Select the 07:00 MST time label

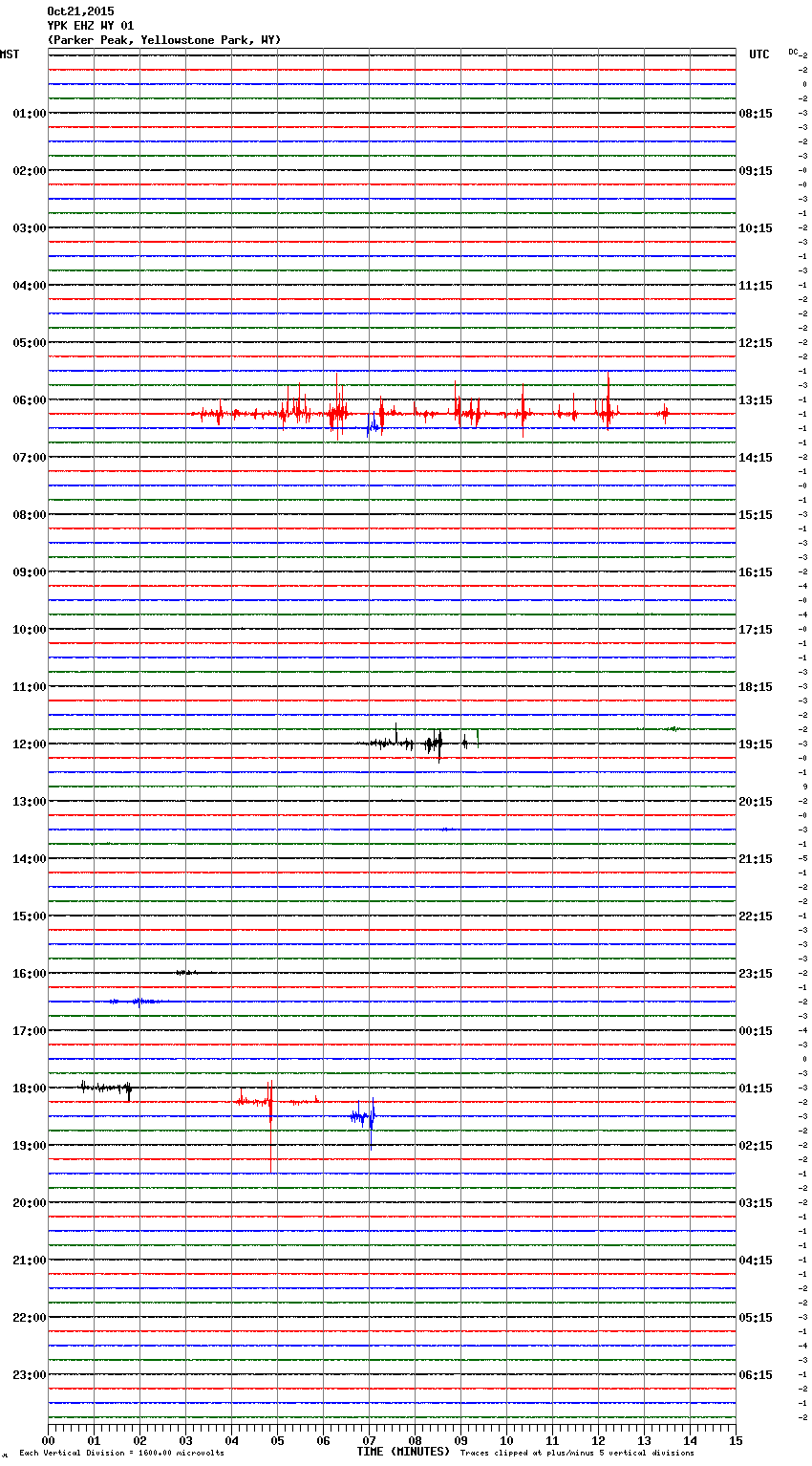click(30, 458)
